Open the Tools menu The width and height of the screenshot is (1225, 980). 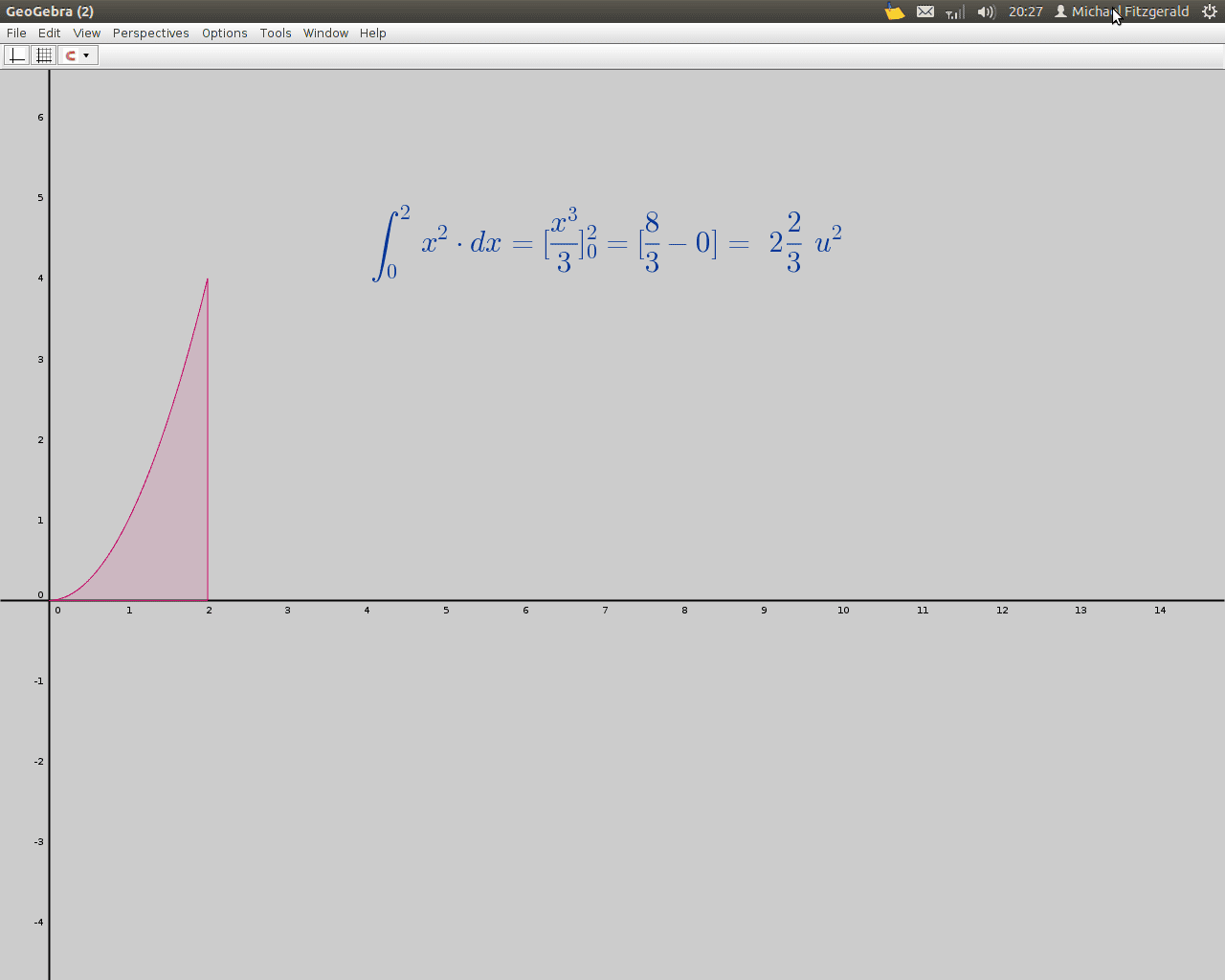275,33
